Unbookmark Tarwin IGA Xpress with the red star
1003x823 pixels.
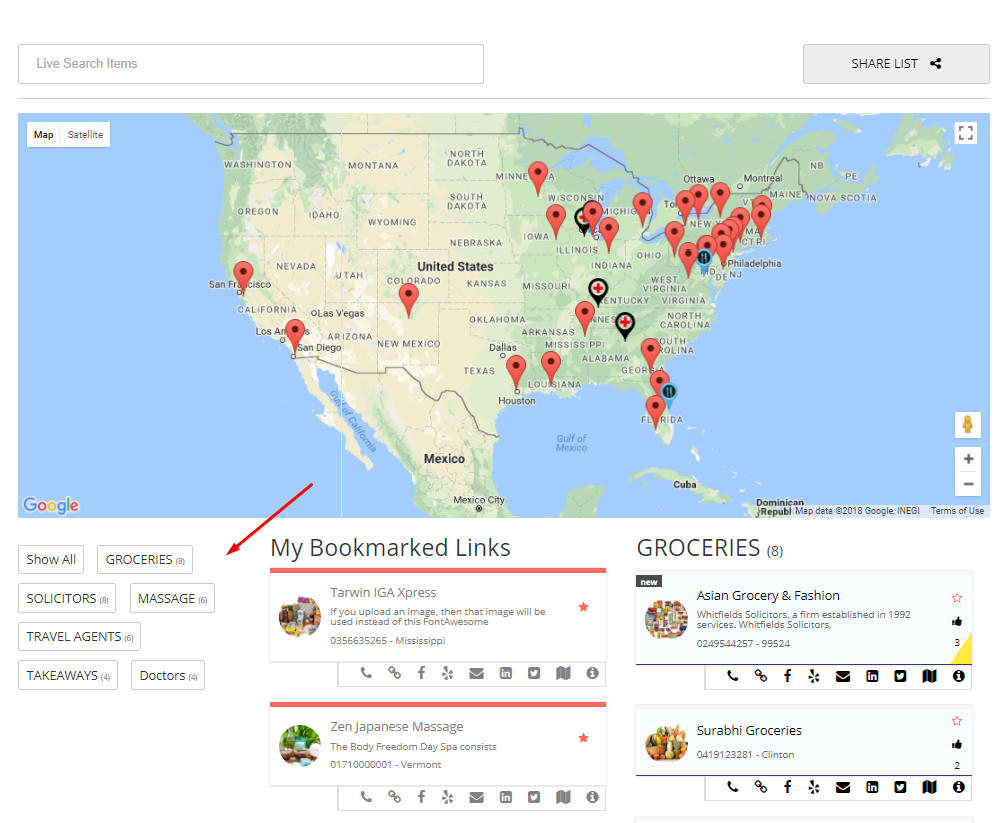click(583, 607)
